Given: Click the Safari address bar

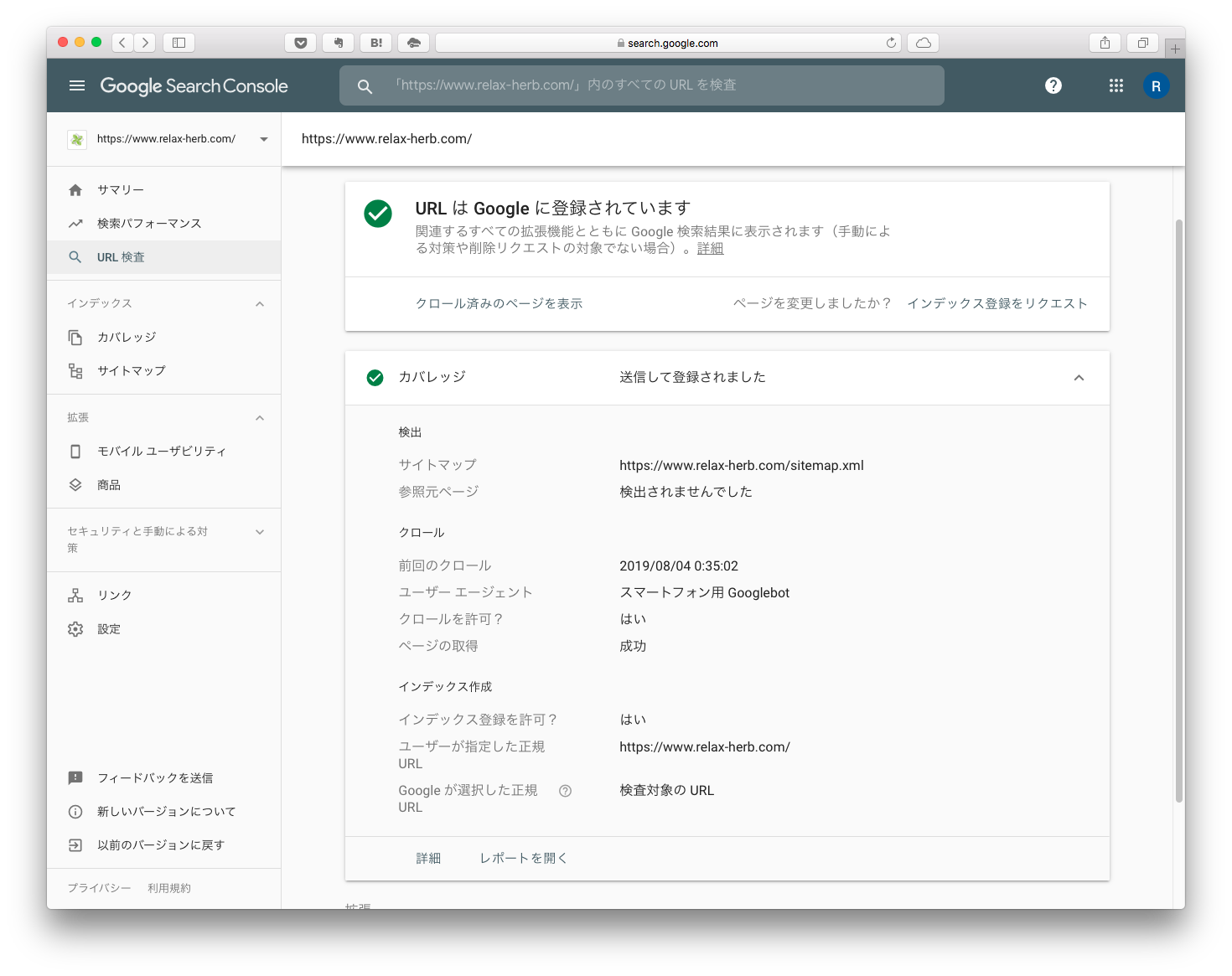Looking at the screenshot, I should (x=668, y=43).
